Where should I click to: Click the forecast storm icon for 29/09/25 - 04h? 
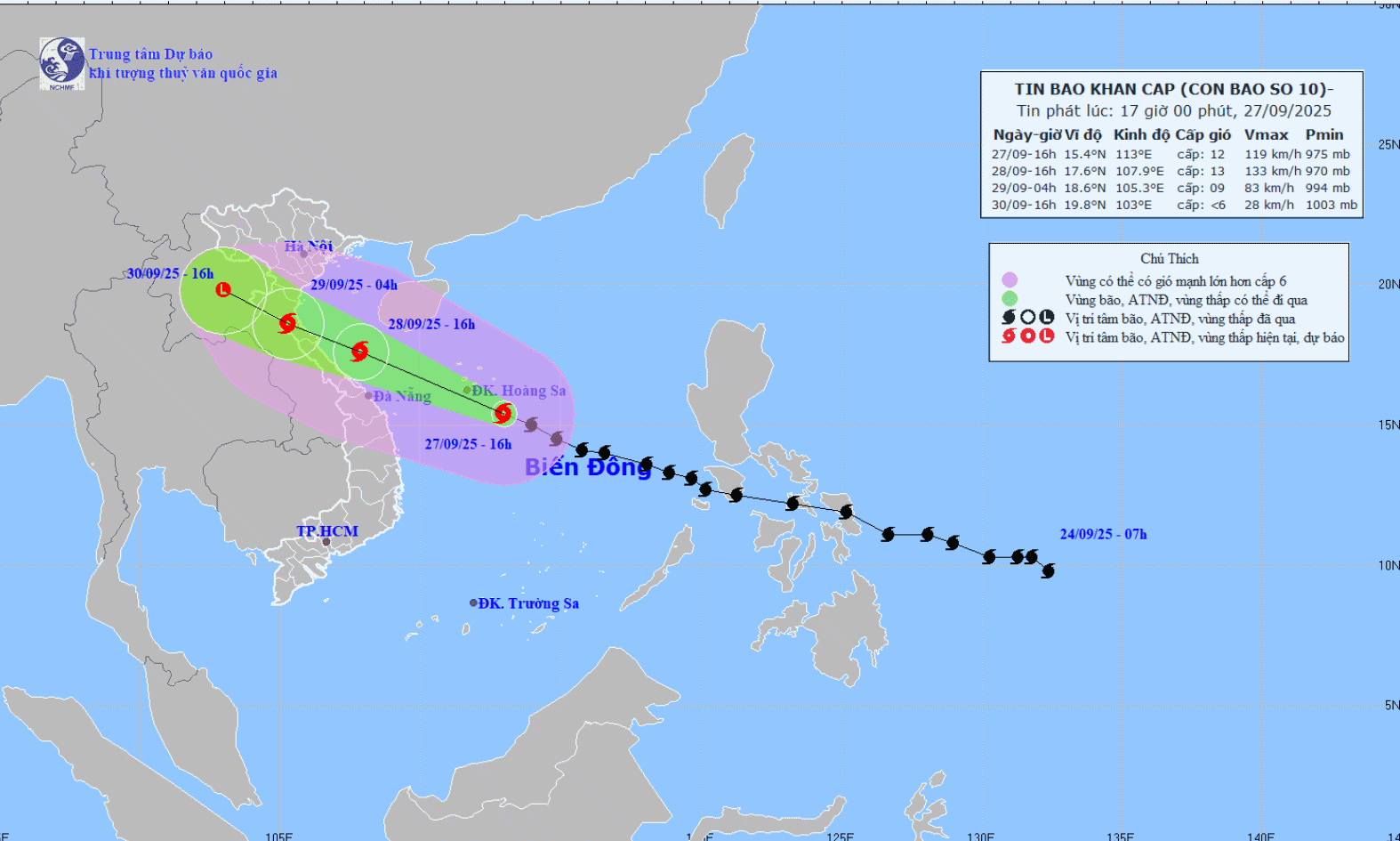coord(287,323)
